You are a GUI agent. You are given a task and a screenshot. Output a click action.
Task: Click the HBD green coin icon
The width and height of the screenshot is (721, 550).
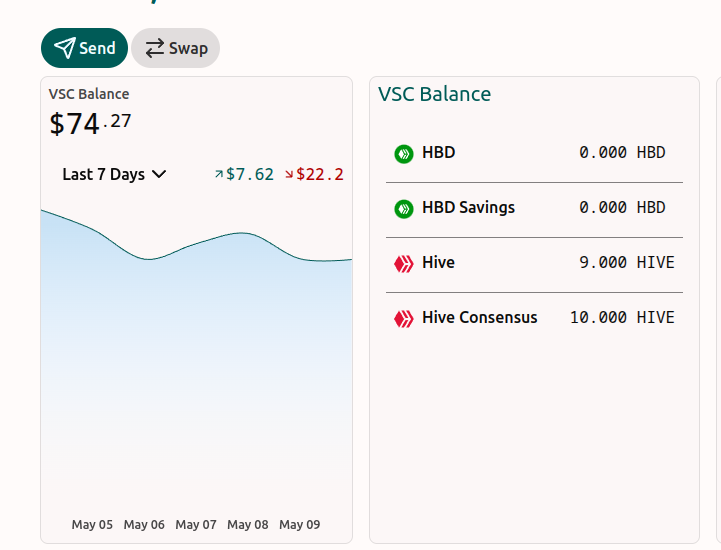(x=404, y=154)
